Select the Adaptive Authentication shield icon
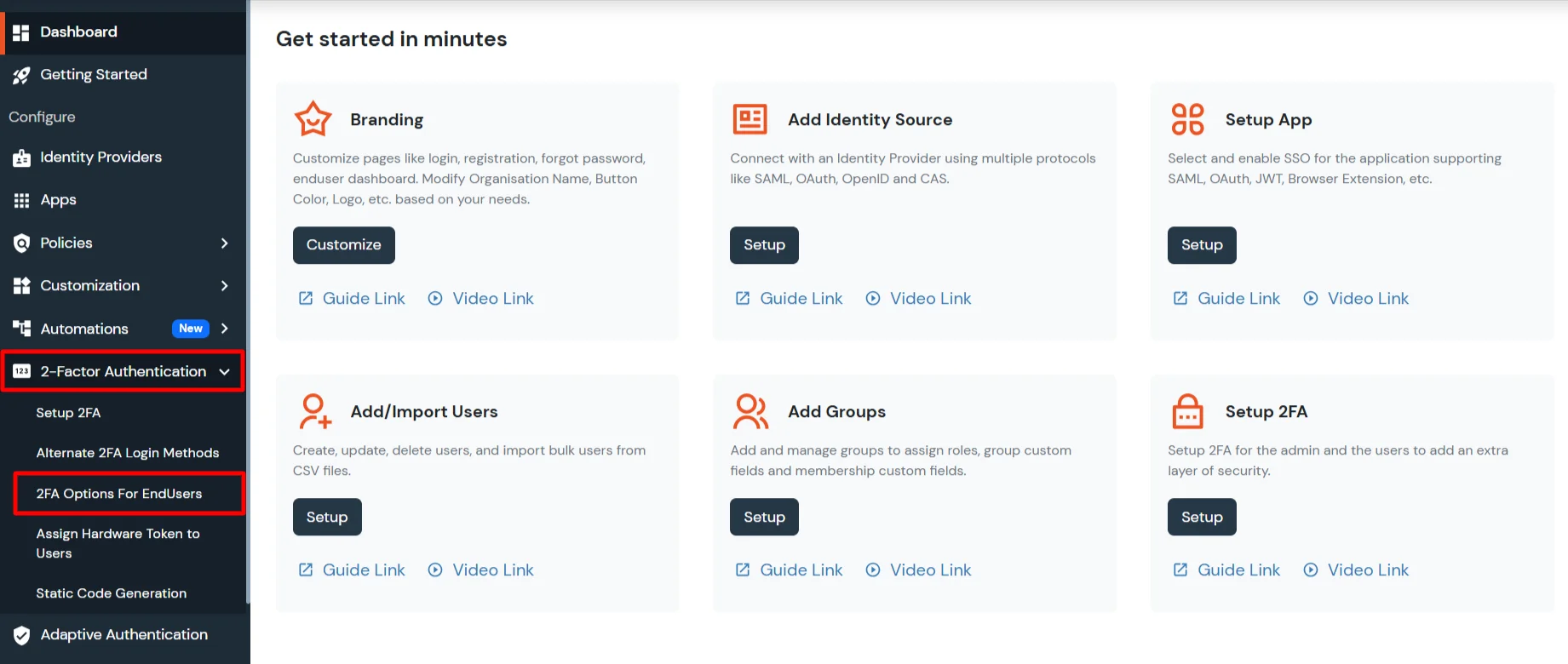 [x=23, y=634]
